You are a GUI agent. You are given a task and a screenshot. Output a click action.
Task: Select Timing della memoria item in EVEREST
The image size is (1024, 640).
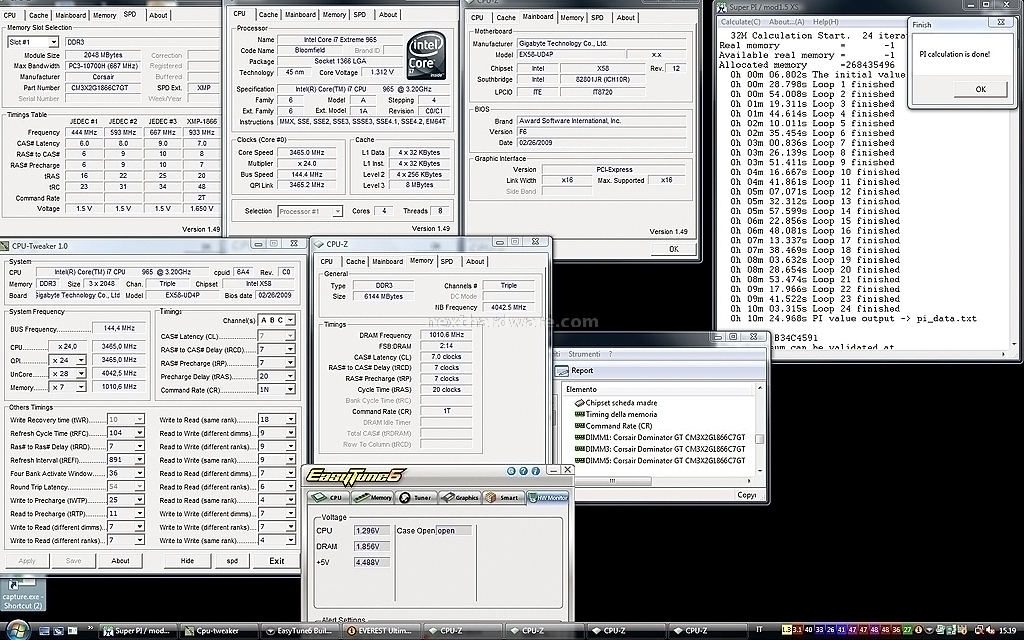(615, 414)
